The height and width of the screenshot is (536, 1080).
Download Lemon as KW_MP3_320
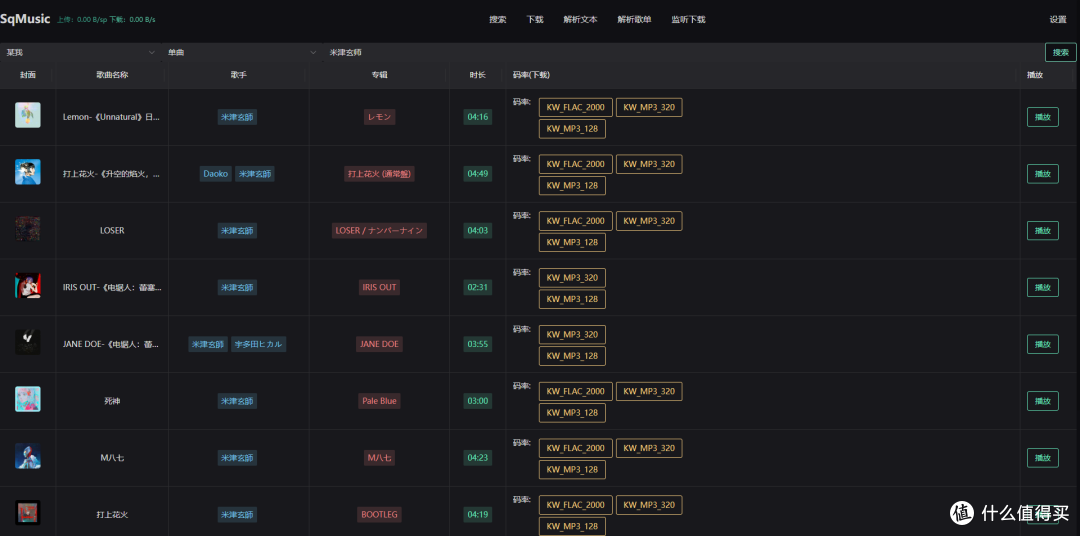649,107
